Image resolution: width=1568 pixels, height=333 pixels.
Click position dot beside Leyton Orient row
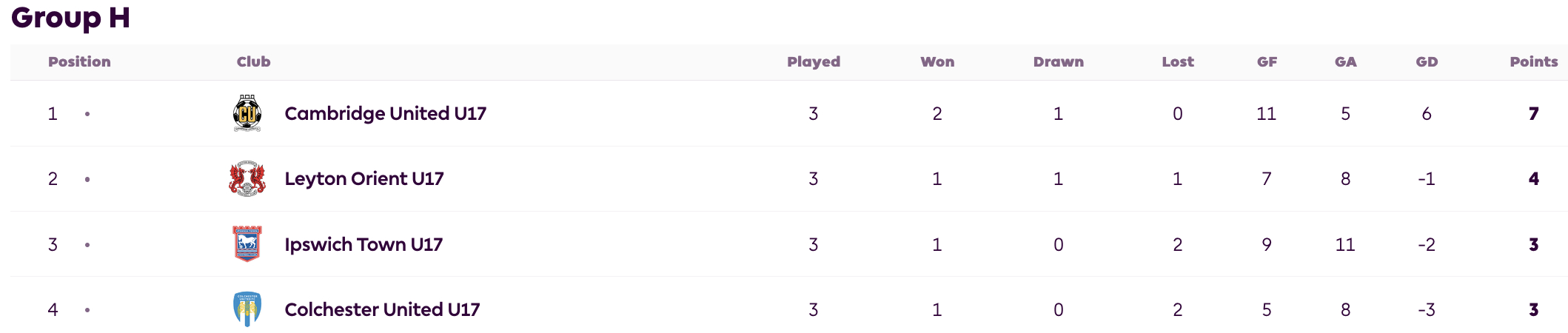coord(87,179)
